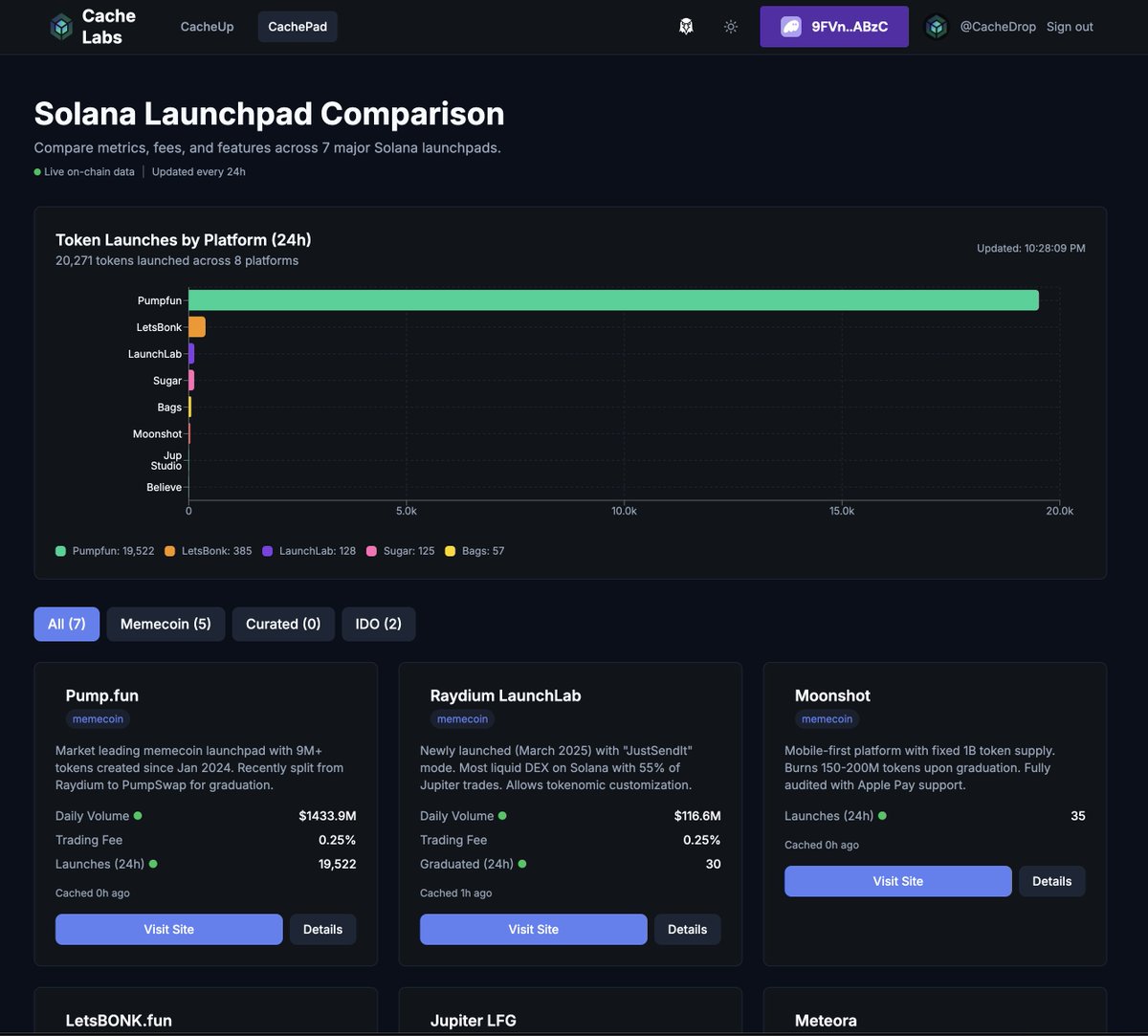Click the pink Sugar legend swatch
This screenshot has height=1036, width=1148.
[371, 551]
